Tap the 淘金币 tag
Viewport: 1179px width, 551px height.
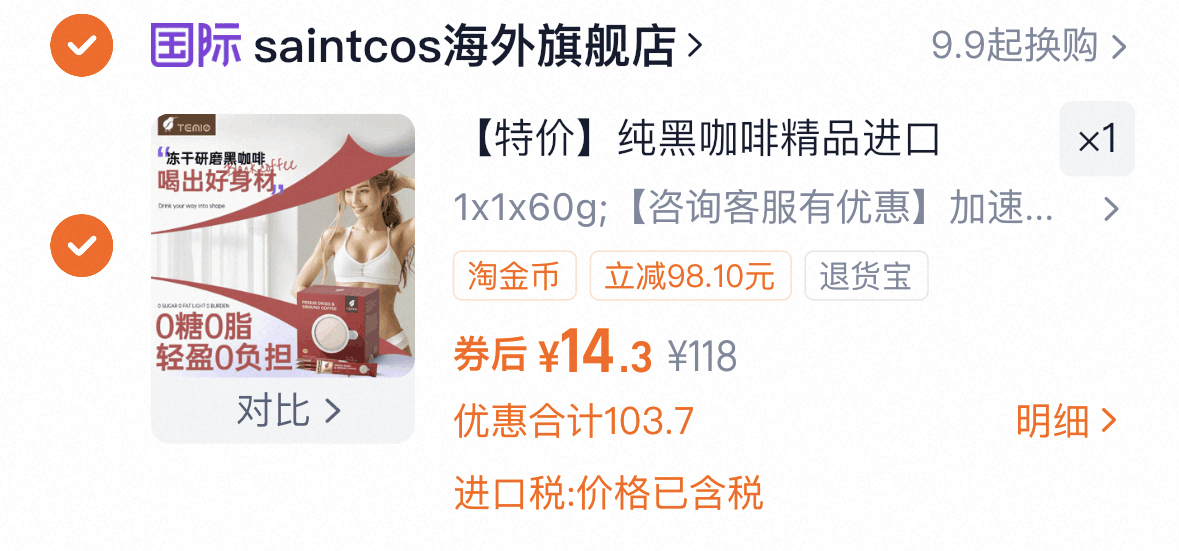click(x=514, y=275)
